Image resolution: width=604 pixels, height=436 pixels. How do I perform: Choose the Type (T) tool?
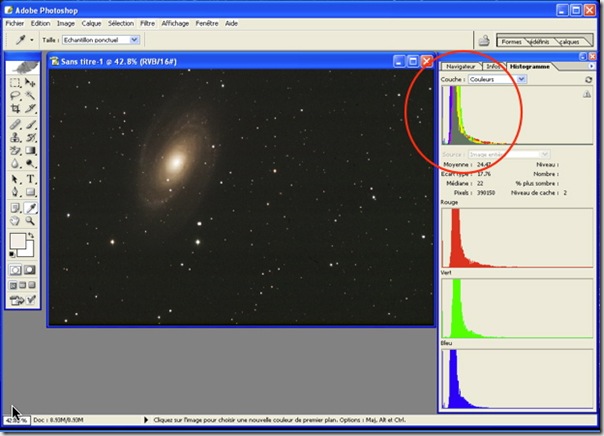click(x=31, y=179)
